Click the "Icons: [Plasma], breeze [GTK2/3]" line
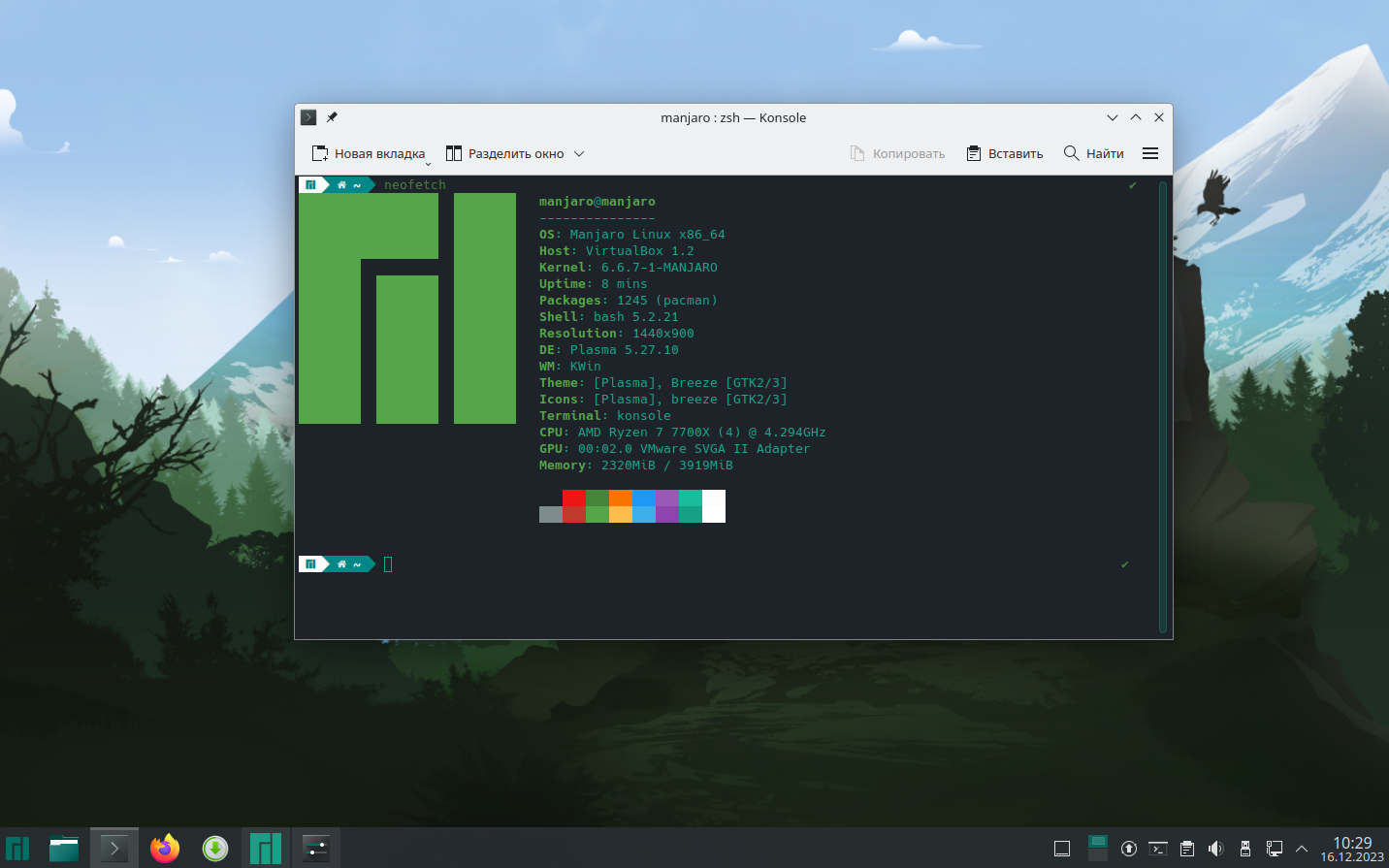This screenshot has width=1389, height=868. pos(663,400)
